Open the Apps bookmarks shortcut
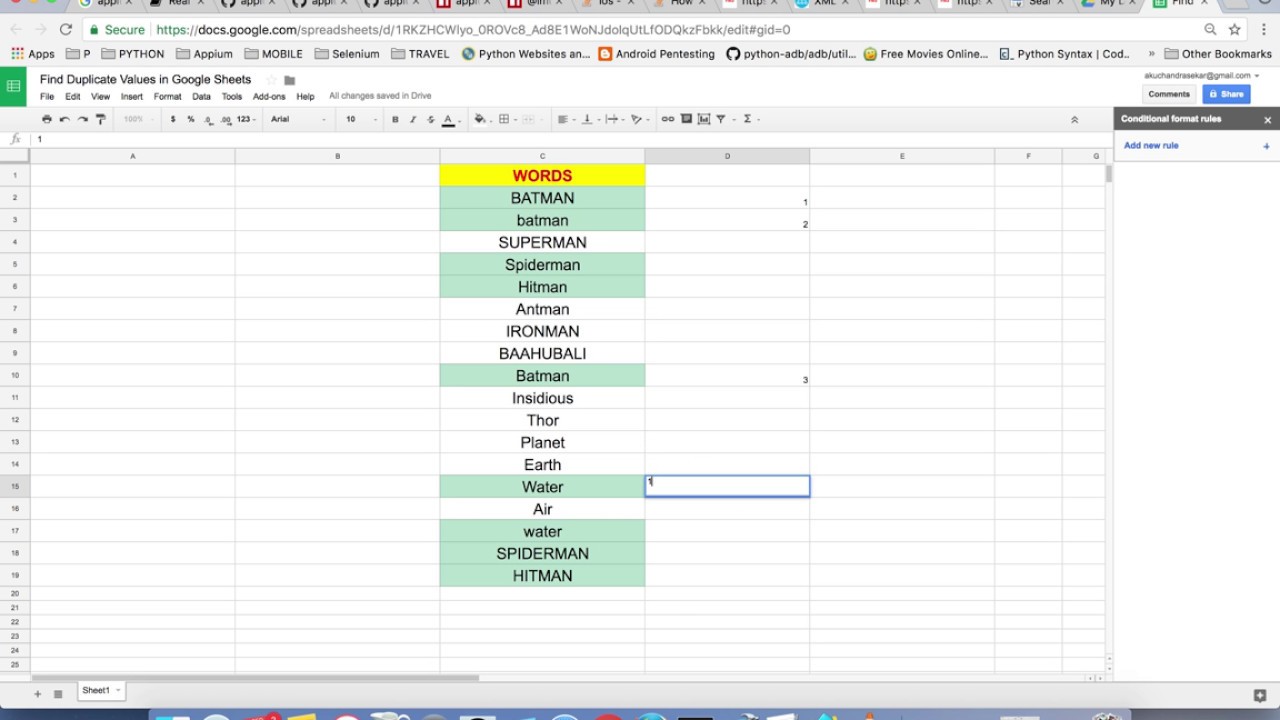The height and width of the screenshot is (720, 1280). pyautogui.click(x=33, y=54)
